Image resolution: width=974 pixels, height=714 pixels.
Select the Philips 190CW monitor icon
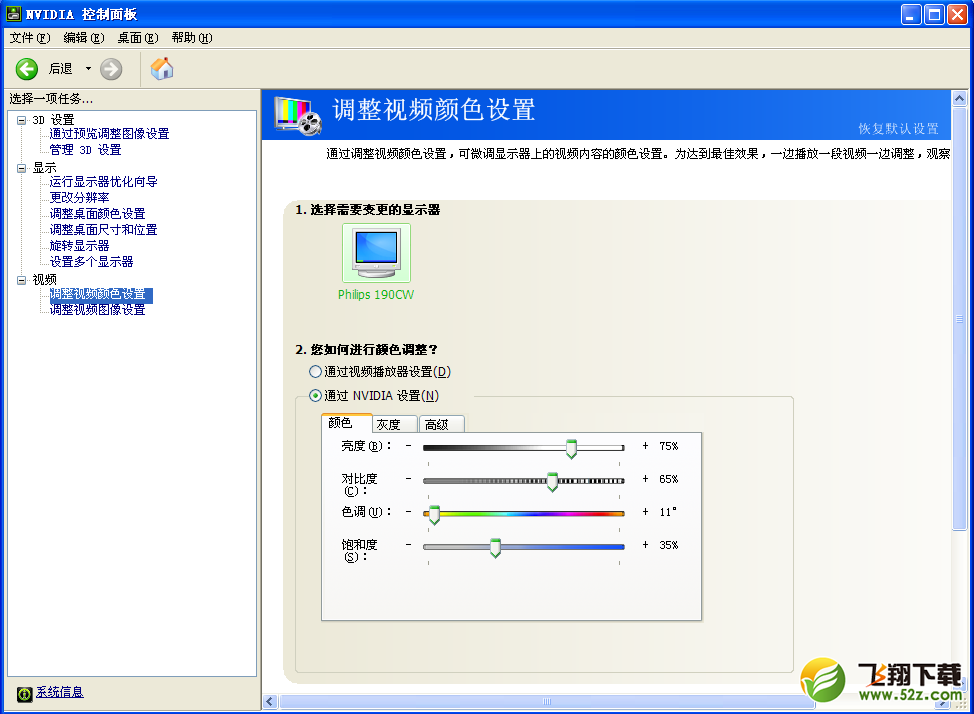click(376, 254)
